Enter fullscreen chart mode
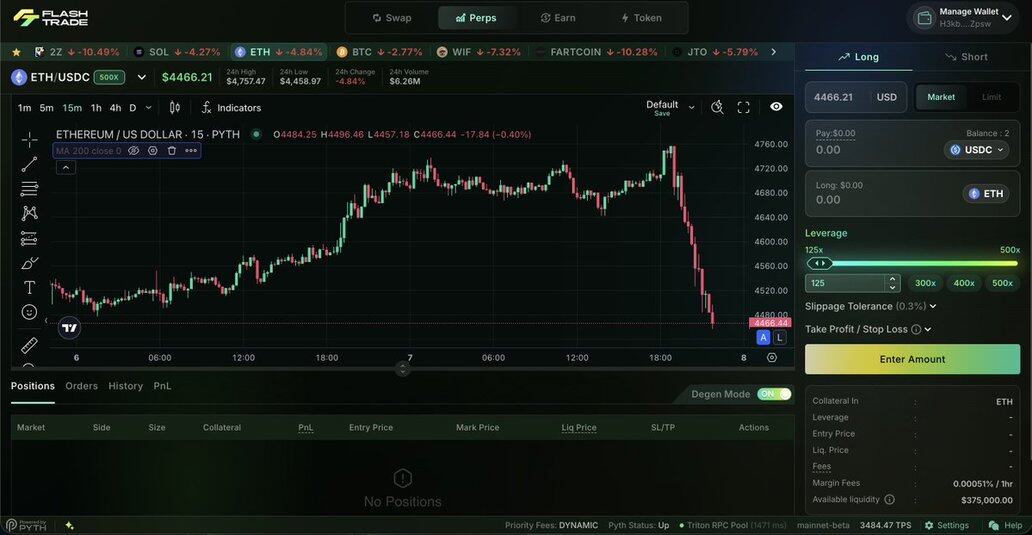This screenshot has width=1032, height=535. tap(743, 107)
